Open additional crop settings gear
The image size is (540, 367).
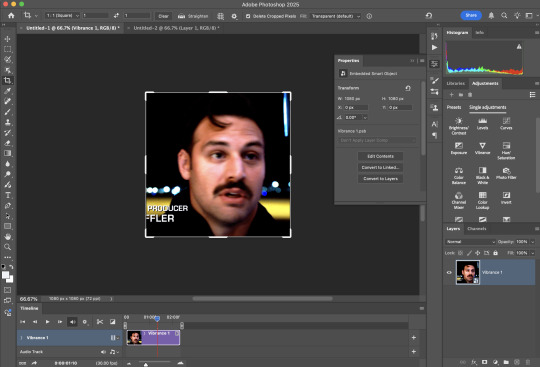point(234,16)
